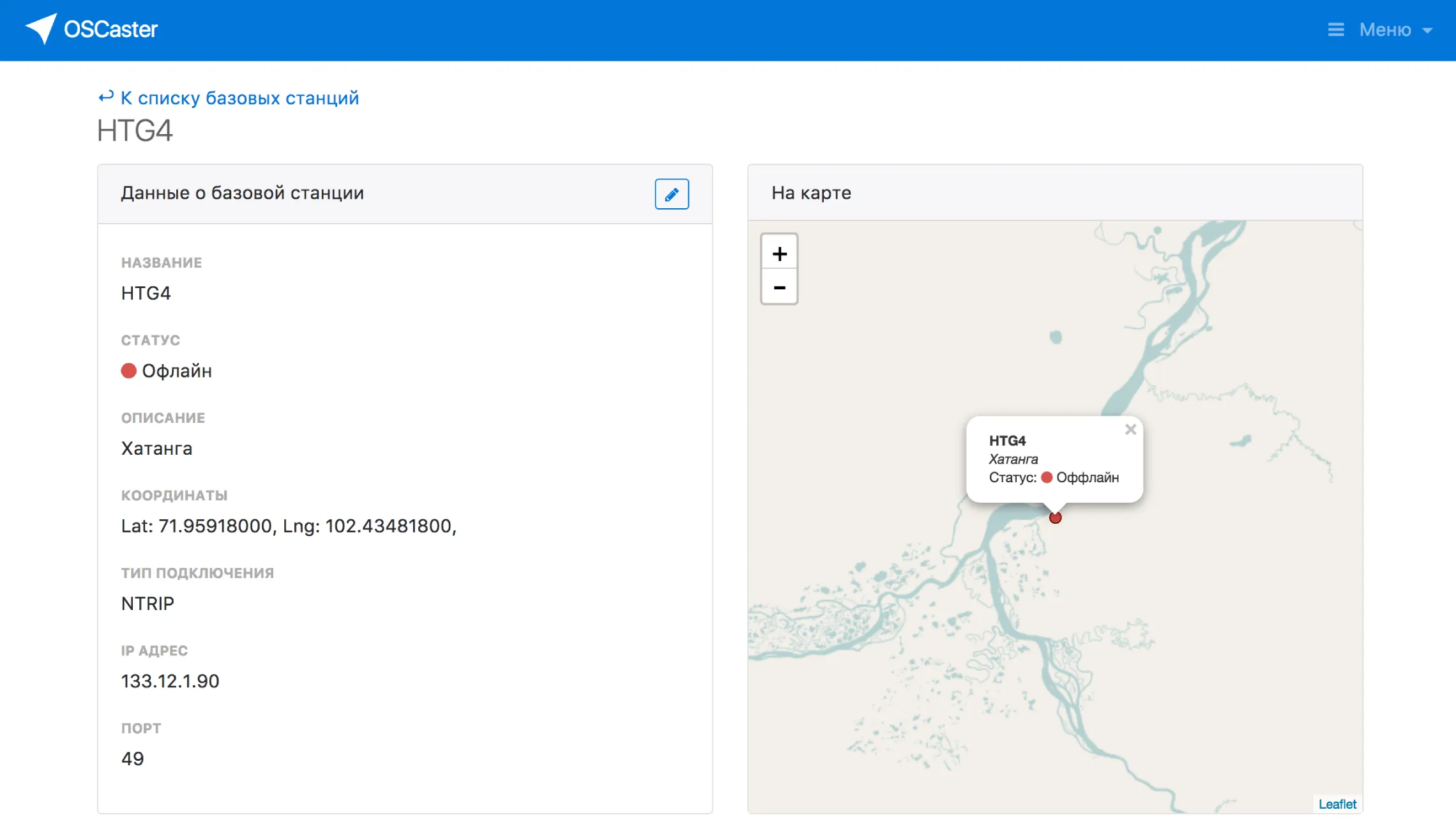Go back via К списку базовых станций
The height and width of the screenshot is (824, 1456).
tap(239, 98)
